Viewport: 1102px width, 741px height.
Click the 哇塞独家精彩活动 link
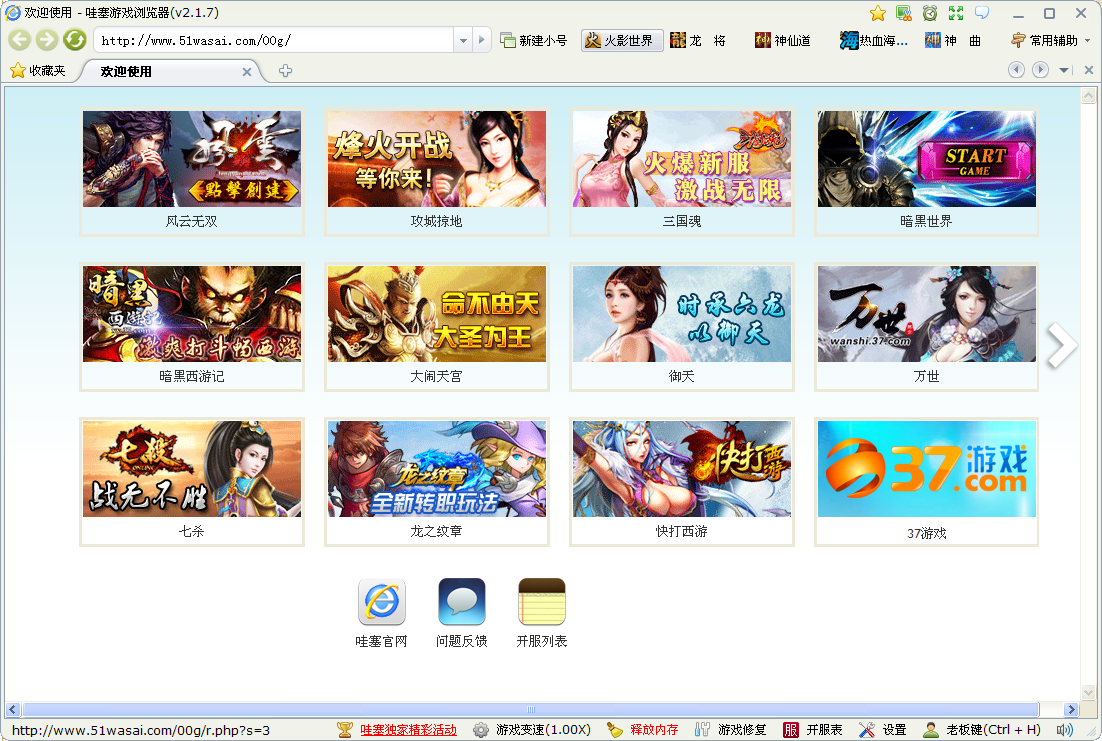[408, 730]
